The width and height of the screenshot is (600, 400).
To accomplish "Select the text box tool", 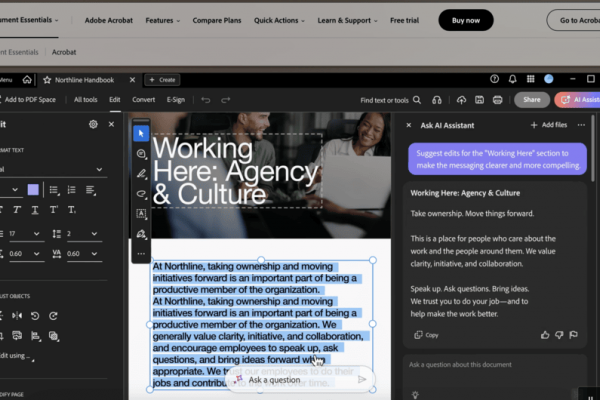I will (x=141, y=214).
